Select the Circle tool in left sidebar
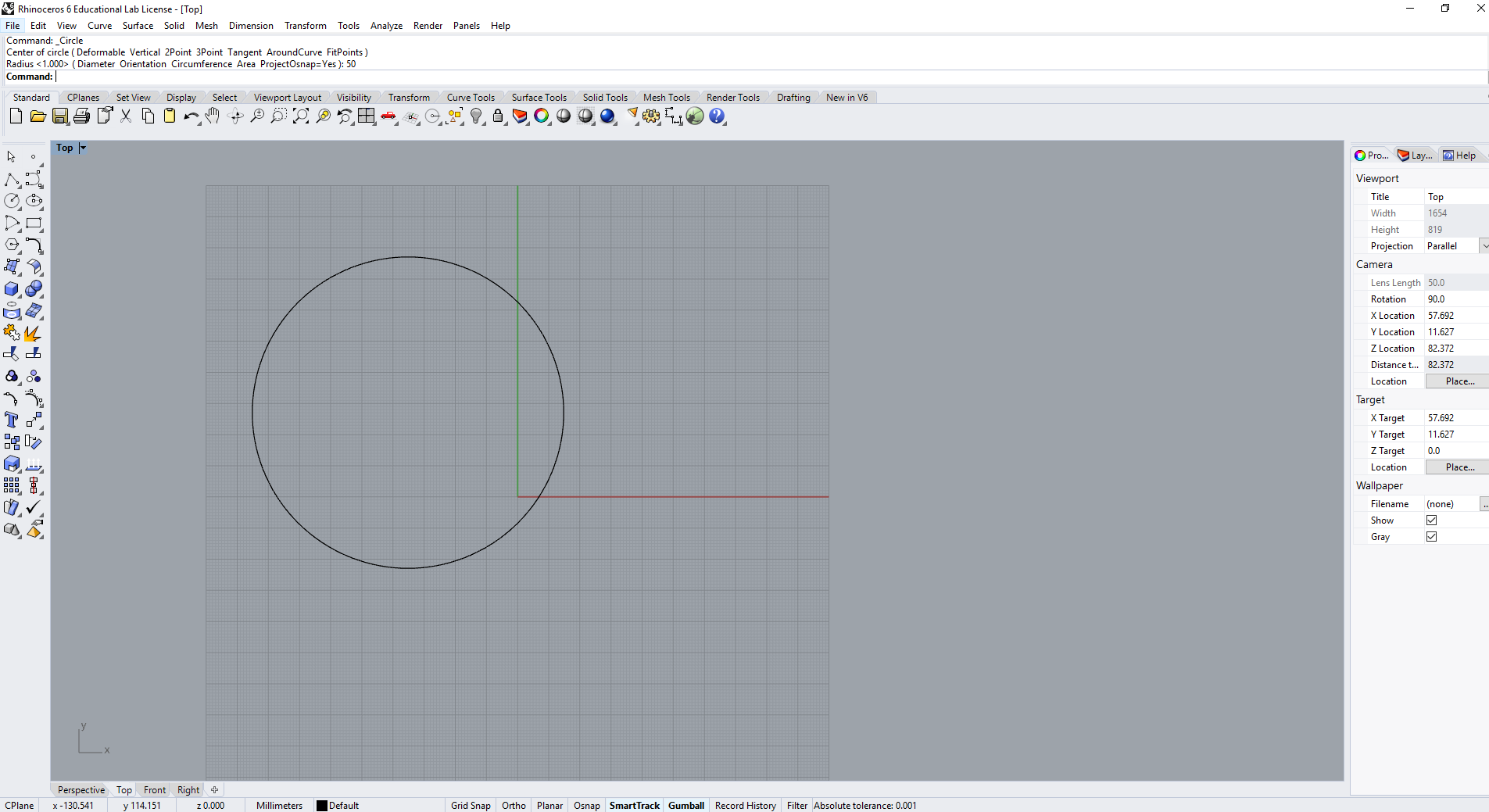Image resolution: width=1489 pixels, height=812 pixels. click(12, 202)
